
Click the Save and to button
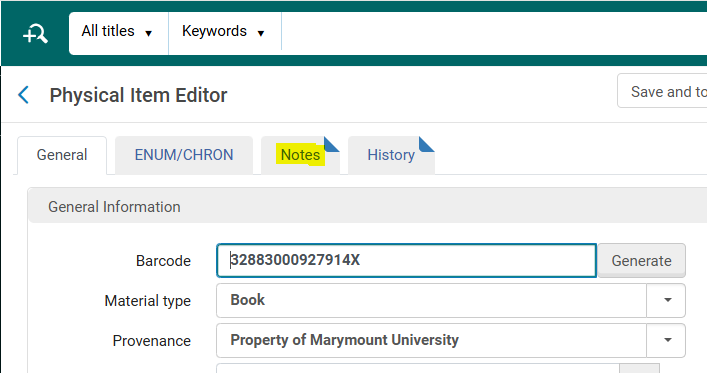point(662,92)
